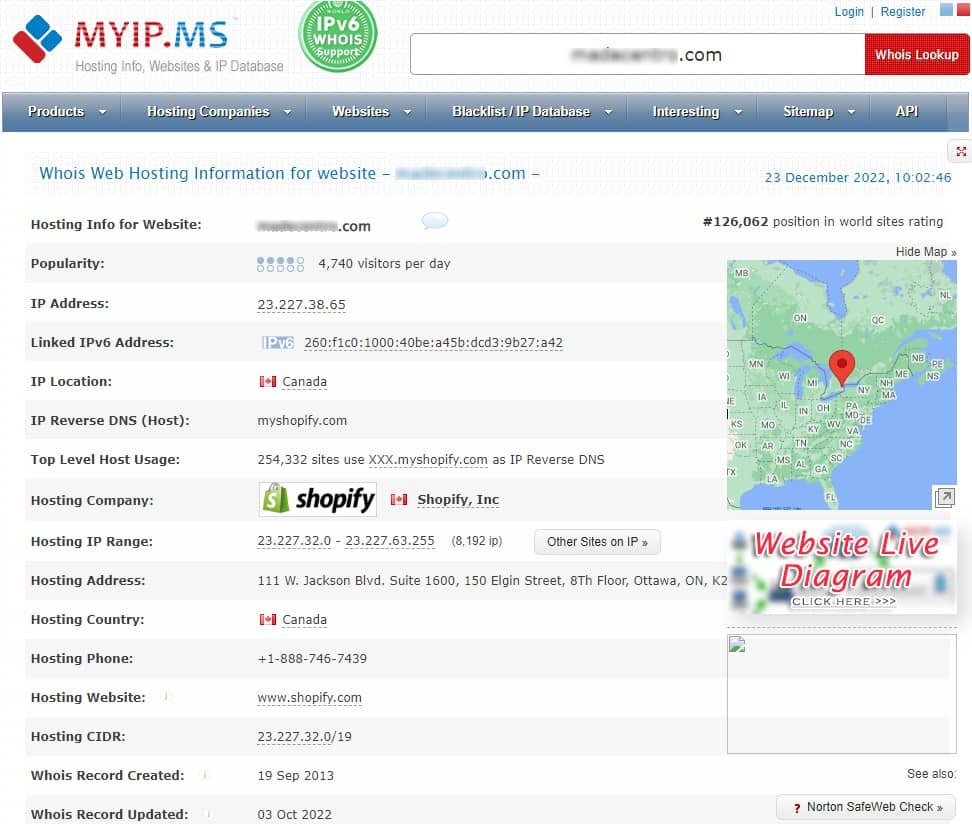The height and width of the screenshot is (824, 972).
Task: Open the Websites menu
Action: point(361,112)
